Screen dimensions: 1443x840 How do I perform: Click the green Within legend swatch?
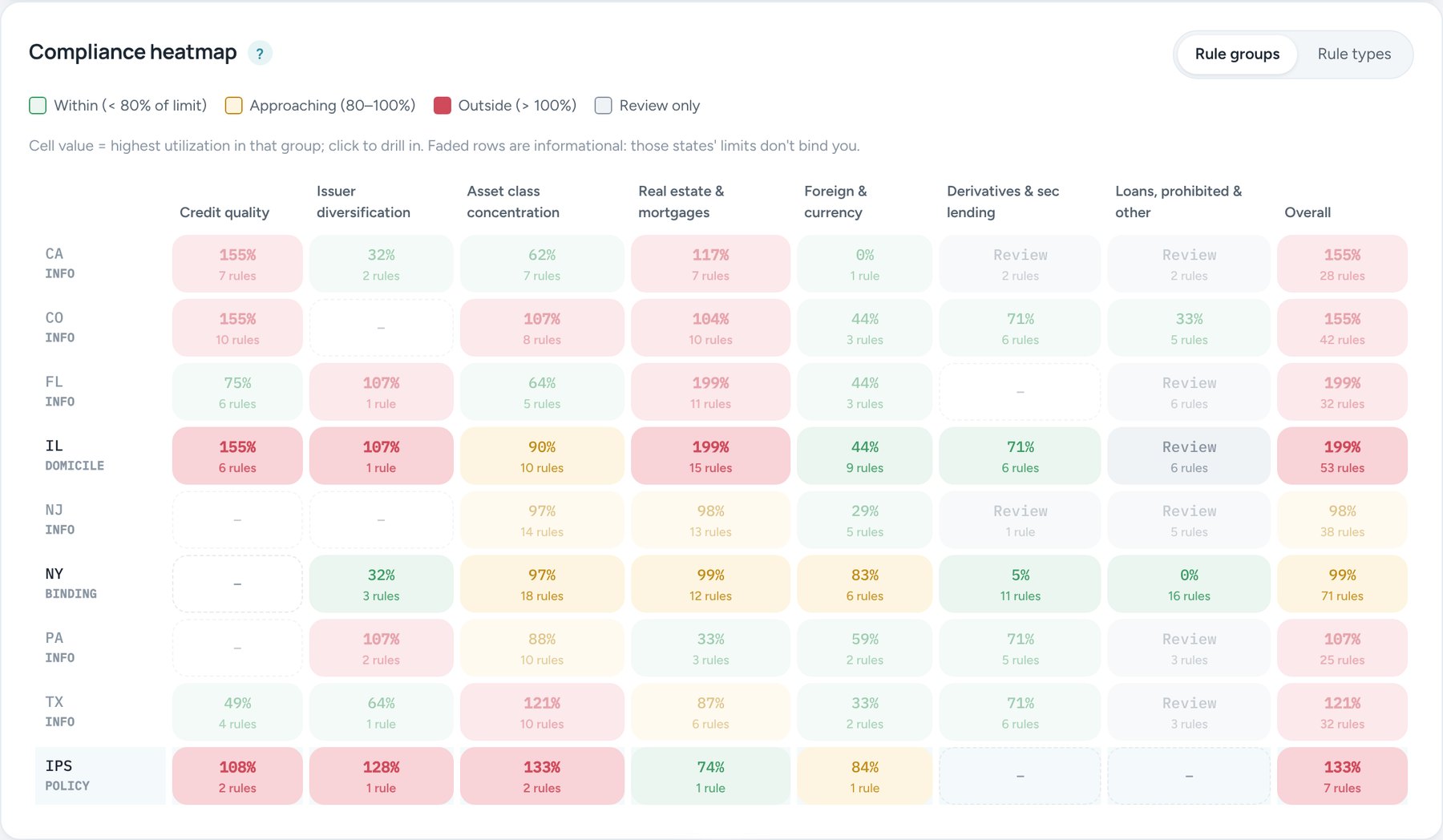[38, 105]
